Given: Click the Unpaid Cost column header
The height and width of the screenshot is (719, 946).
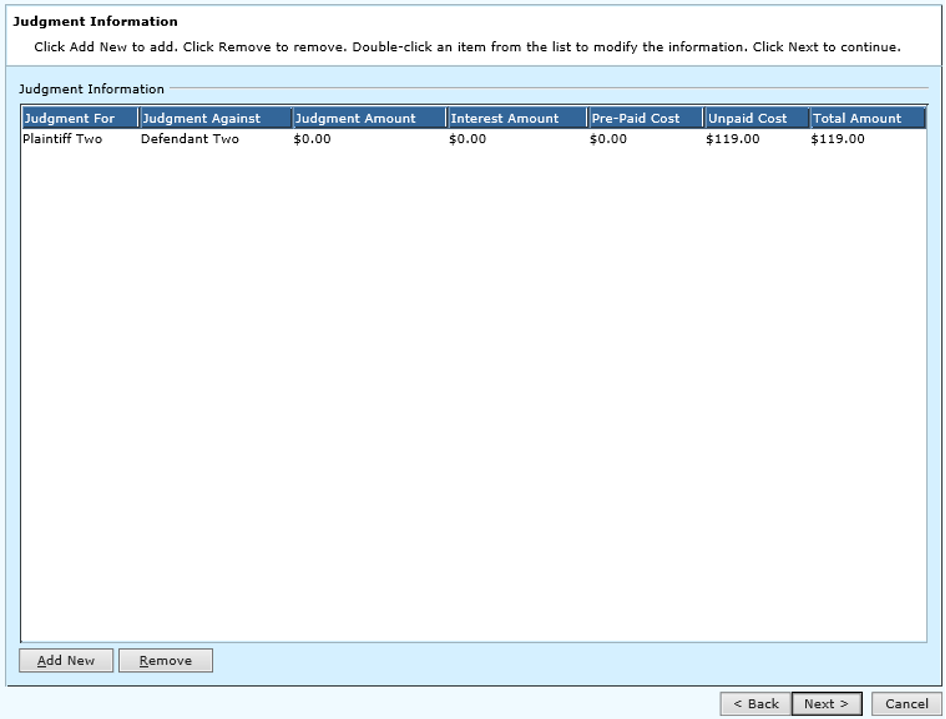Looking at the screenshot, I should click(756, 118).
